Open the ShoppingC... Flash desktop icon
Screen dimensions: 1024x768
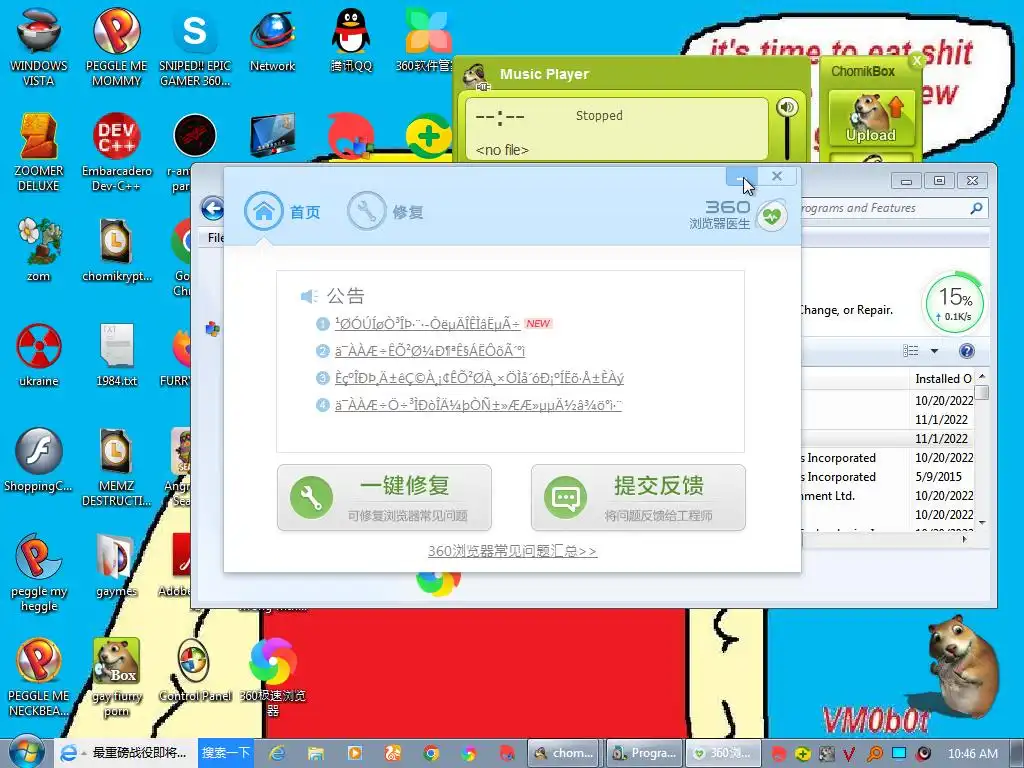click(39, 460)
